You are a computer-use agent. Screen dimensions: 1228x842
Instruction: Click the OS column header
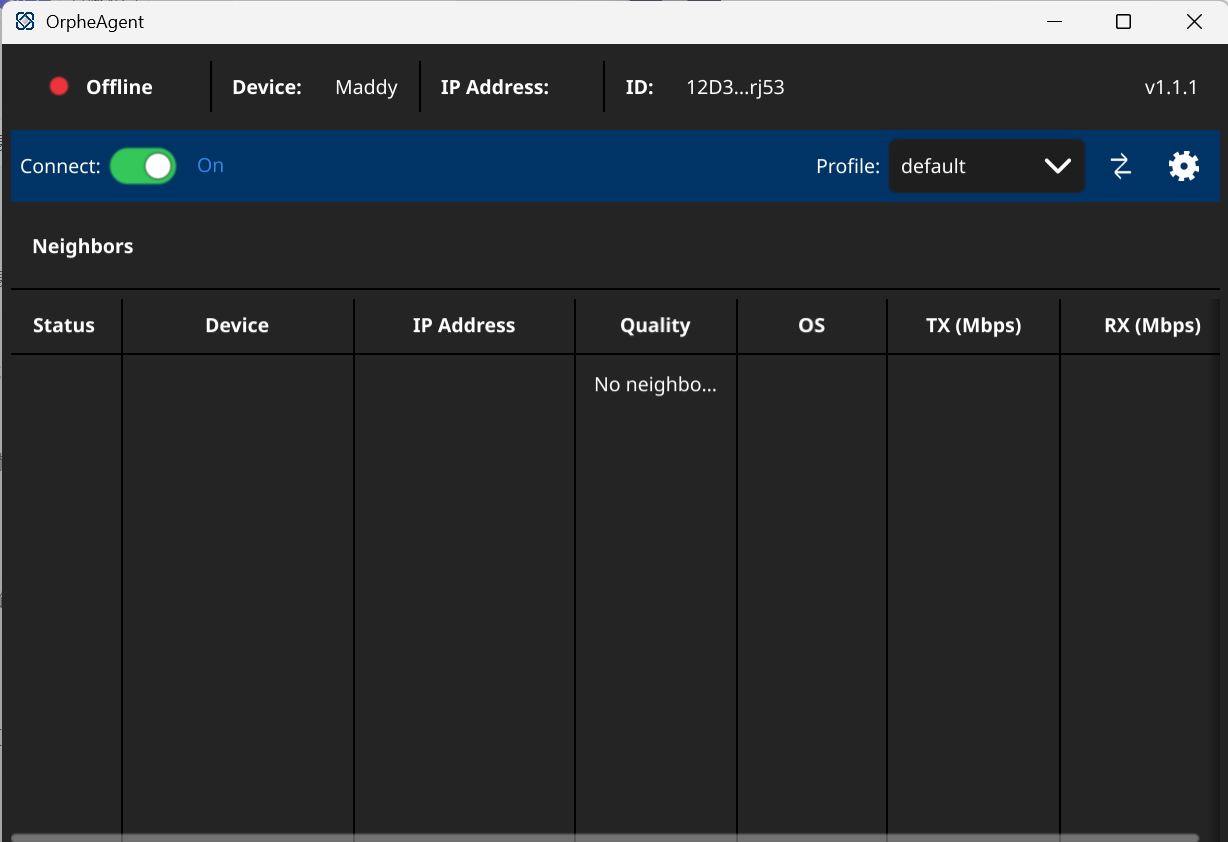click(x=812, y=325)
